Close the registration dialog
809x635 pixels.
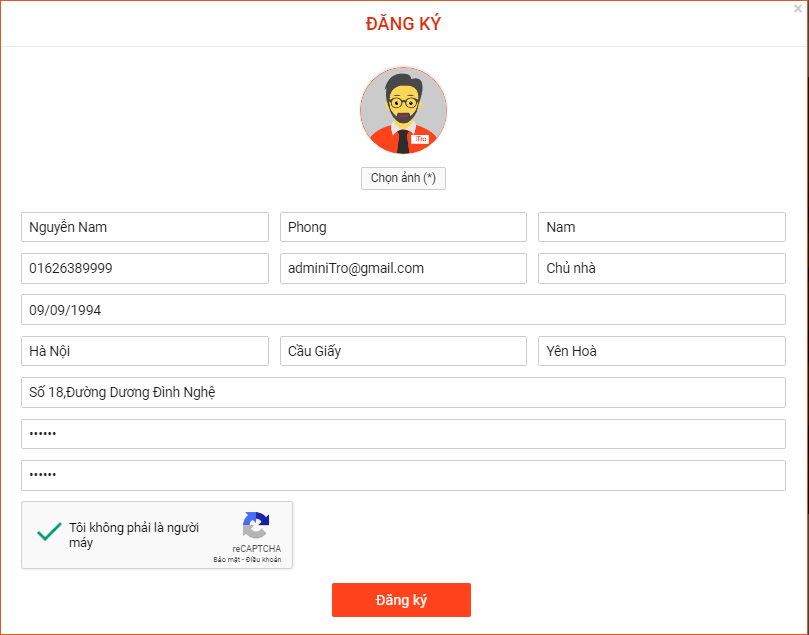pos(797,8)
